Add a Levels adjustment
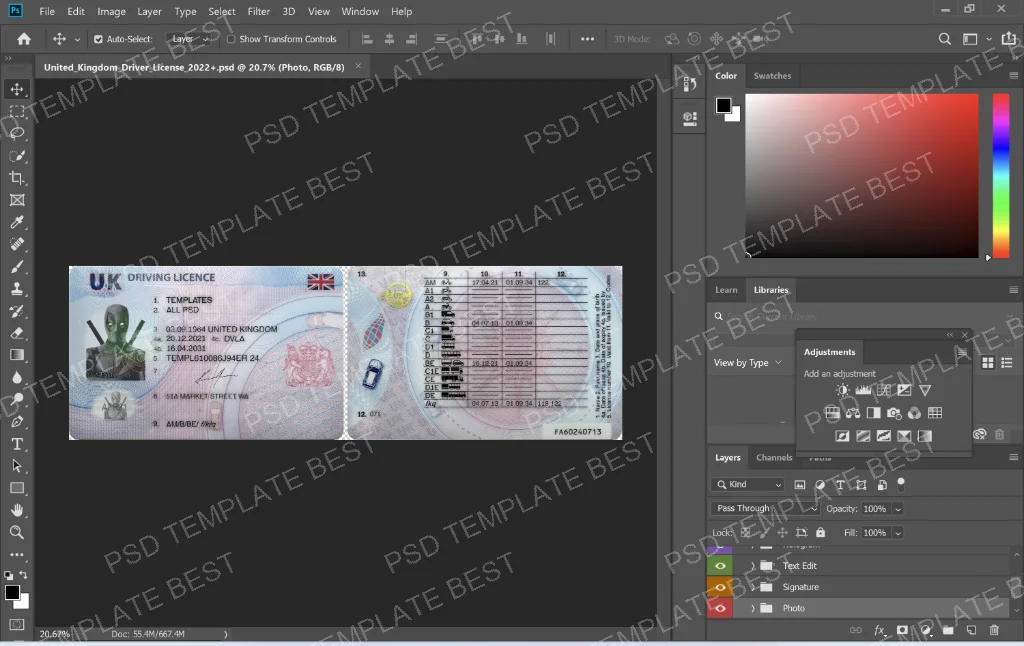The width and height of the screenshot is (1024, 646). 863,390
